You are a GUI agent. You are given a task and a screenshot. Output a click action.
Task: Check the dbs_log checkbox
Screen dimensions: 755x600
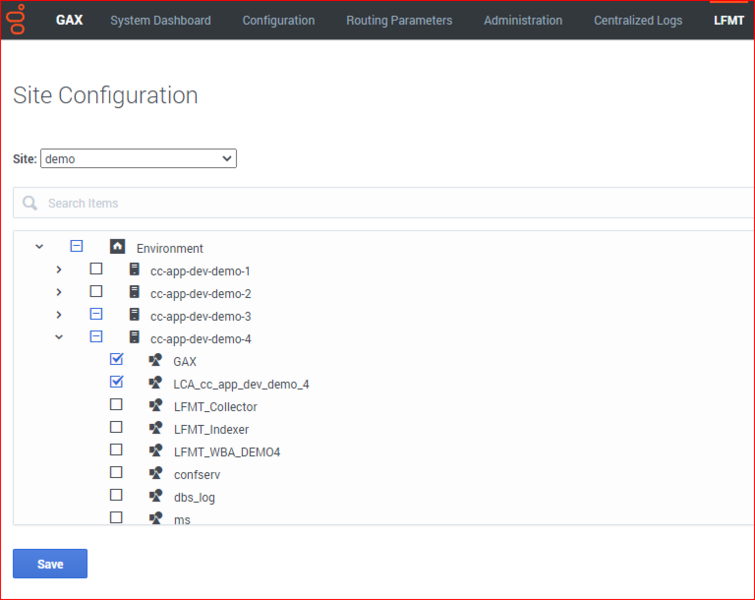pyautogui.click(x=116, y=495)
